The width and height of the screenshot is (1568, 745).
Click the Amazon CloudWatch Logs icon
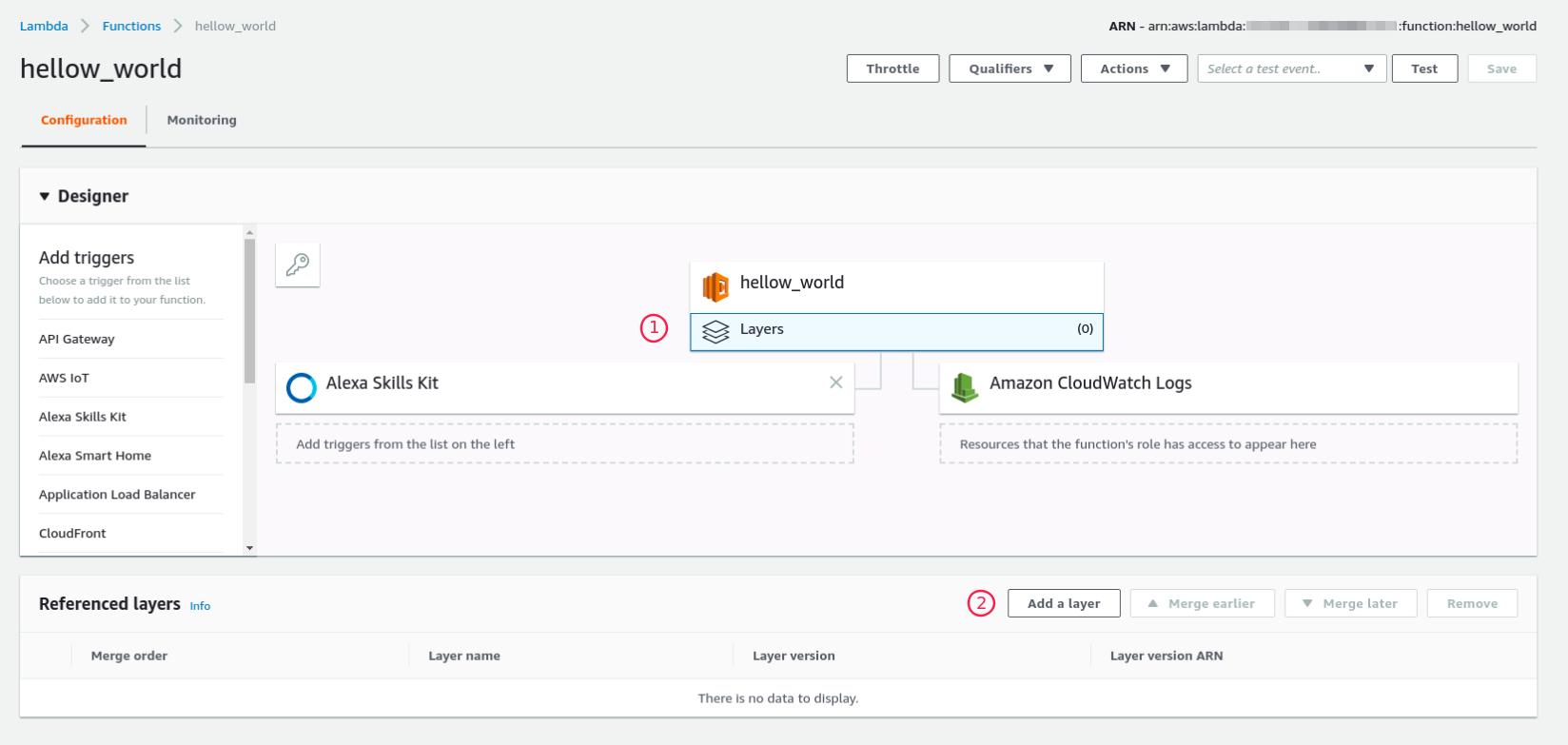(965, 386)
